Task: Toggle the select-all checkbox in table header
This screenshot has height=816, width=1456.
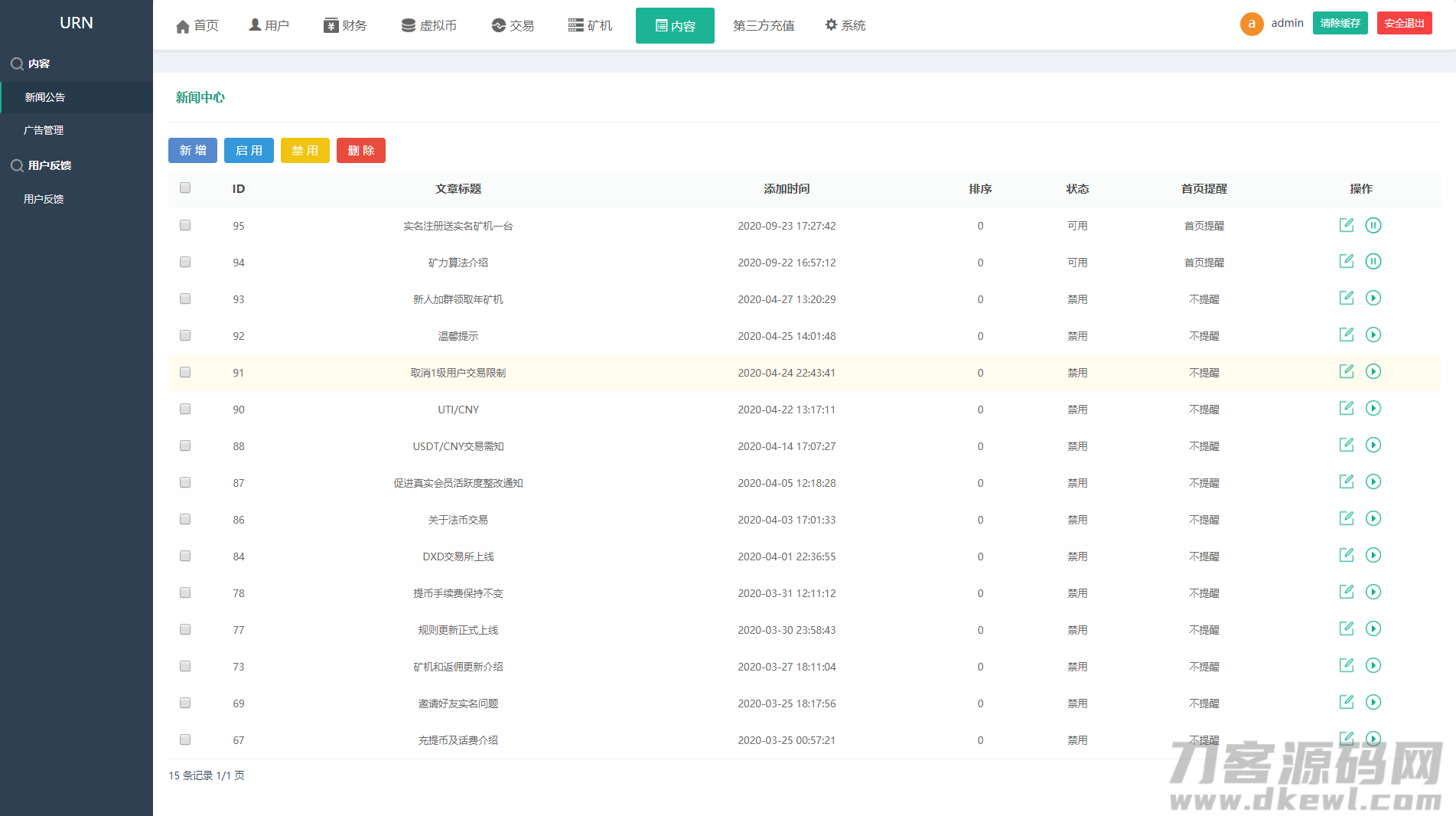Action: tap(185, 188)
